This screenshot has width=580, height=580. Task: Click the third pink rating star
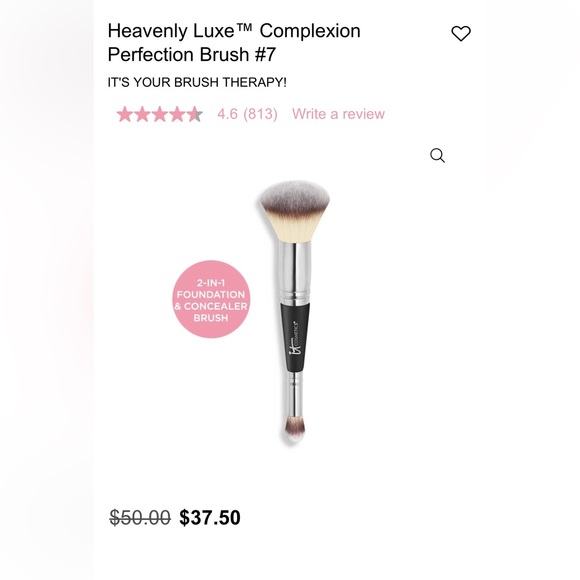click(160, 114)
